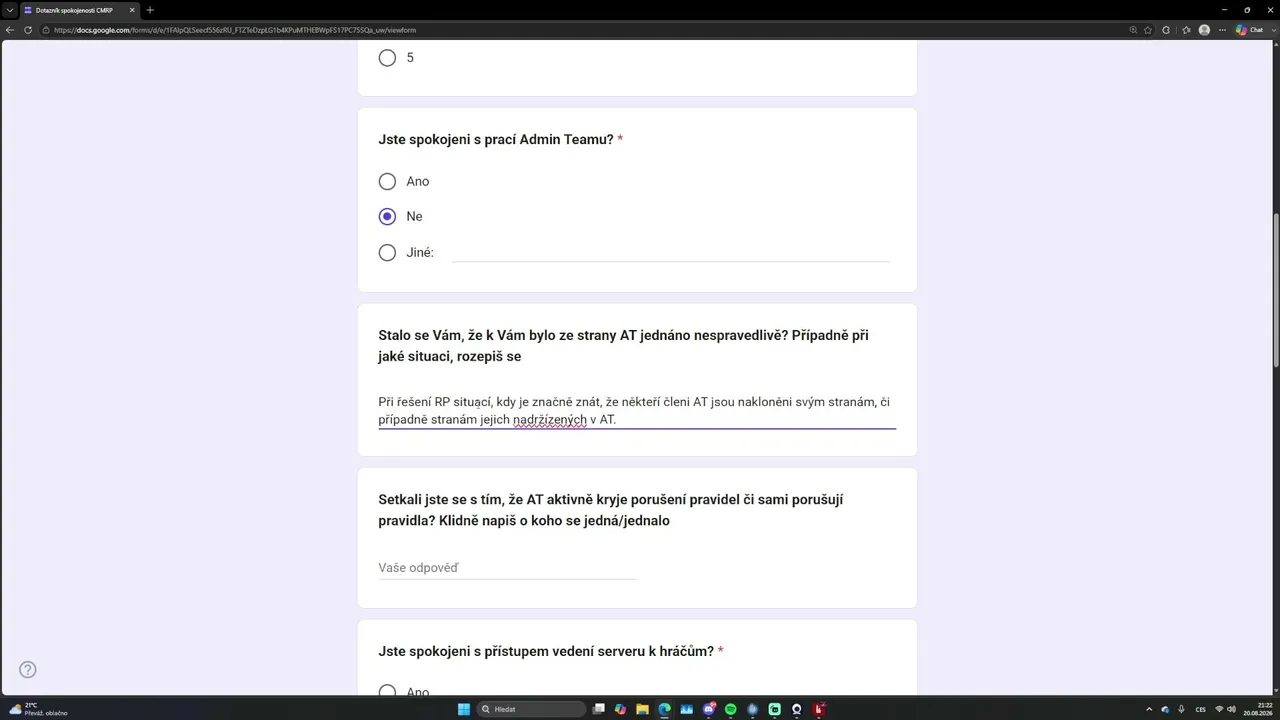Open Spotify from the taskbar
This screenshot has width=1280, height=720.
[x=731, y=709]
